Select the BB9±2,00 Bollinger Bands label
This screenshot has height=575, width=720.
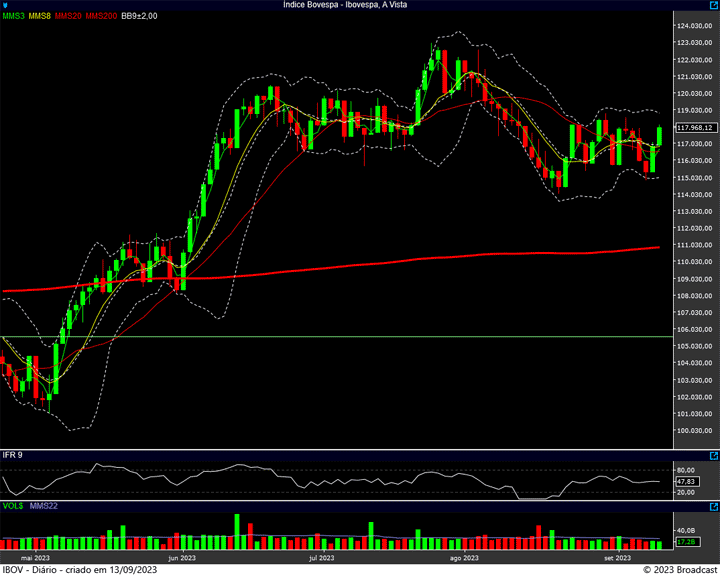tap(141, 16)
